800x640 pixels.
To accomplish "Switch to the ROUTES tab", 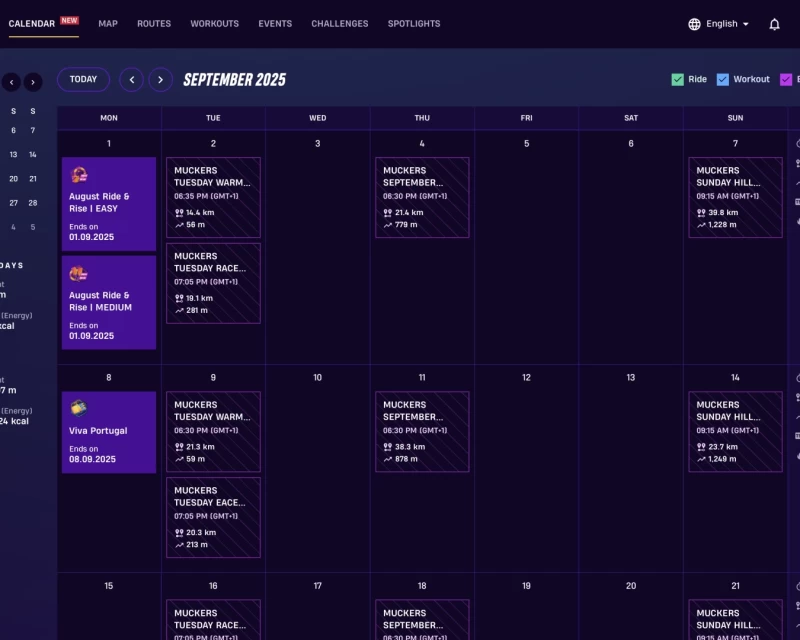I will point(154,23).
